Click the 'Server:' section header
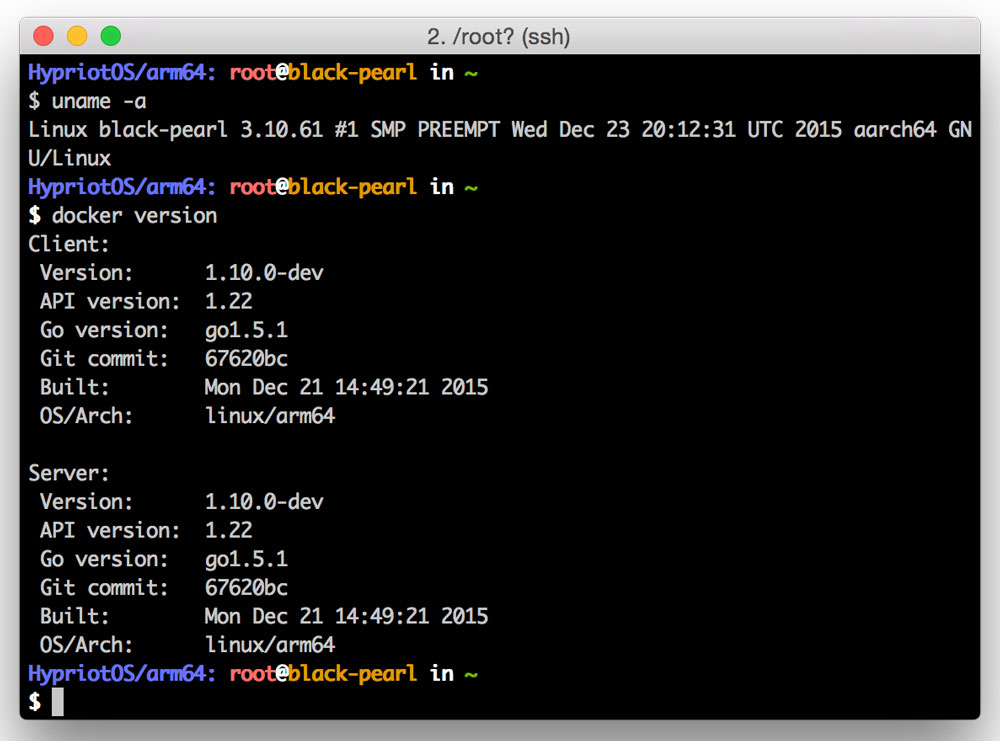The width and height of the screenshot is (1000, 741). [x=69, y=473]
